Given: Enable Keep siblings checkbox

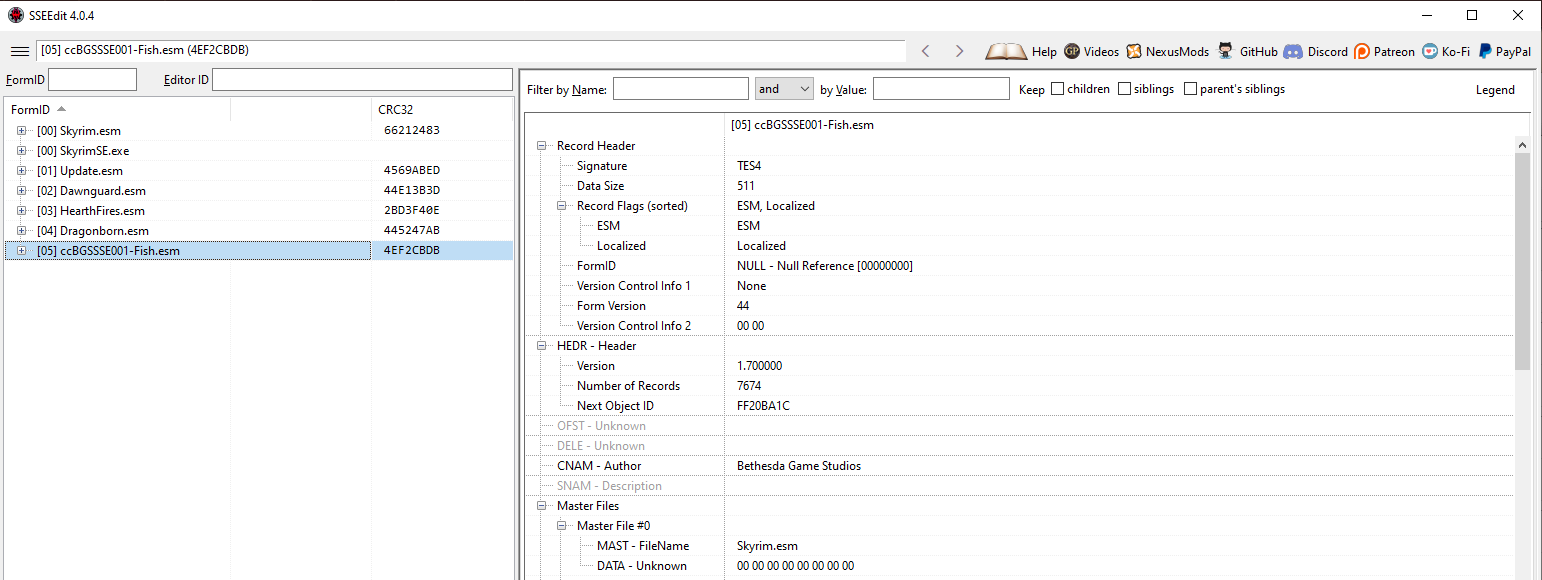Looking at the screenshot, I should tap(1124, 89).
